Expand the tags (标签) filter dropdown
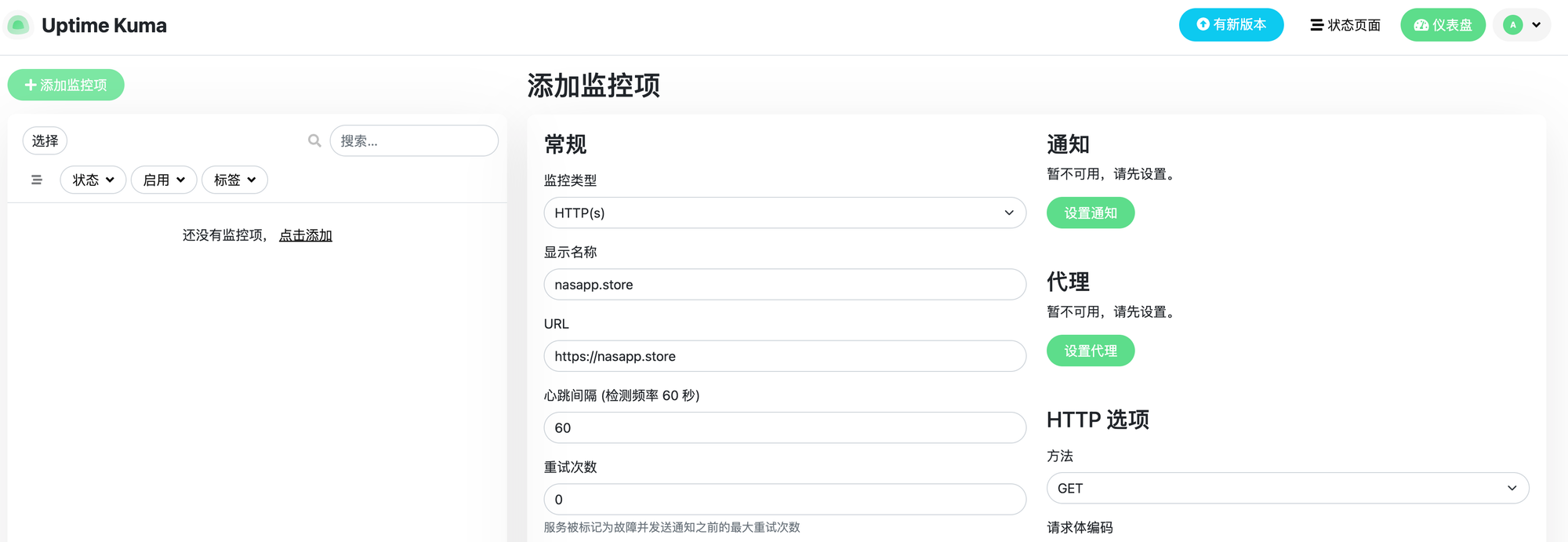 pyautogui.click(x=234, y=180)
